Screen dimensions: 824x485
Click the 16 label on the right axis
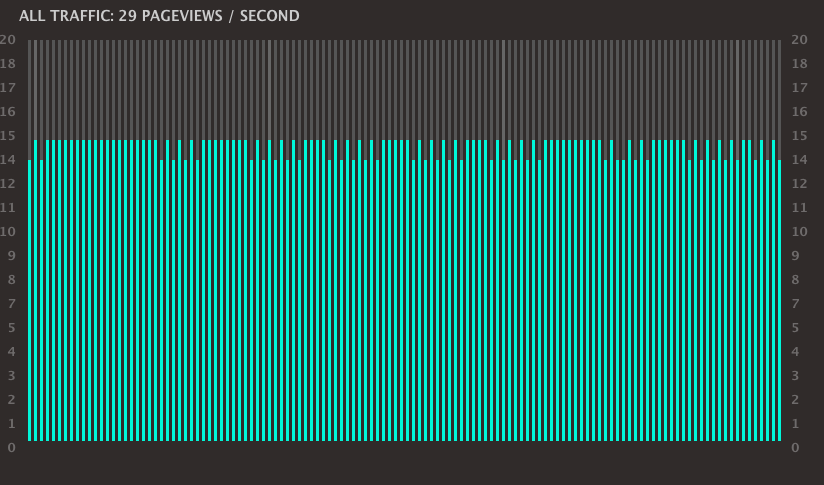799,112
